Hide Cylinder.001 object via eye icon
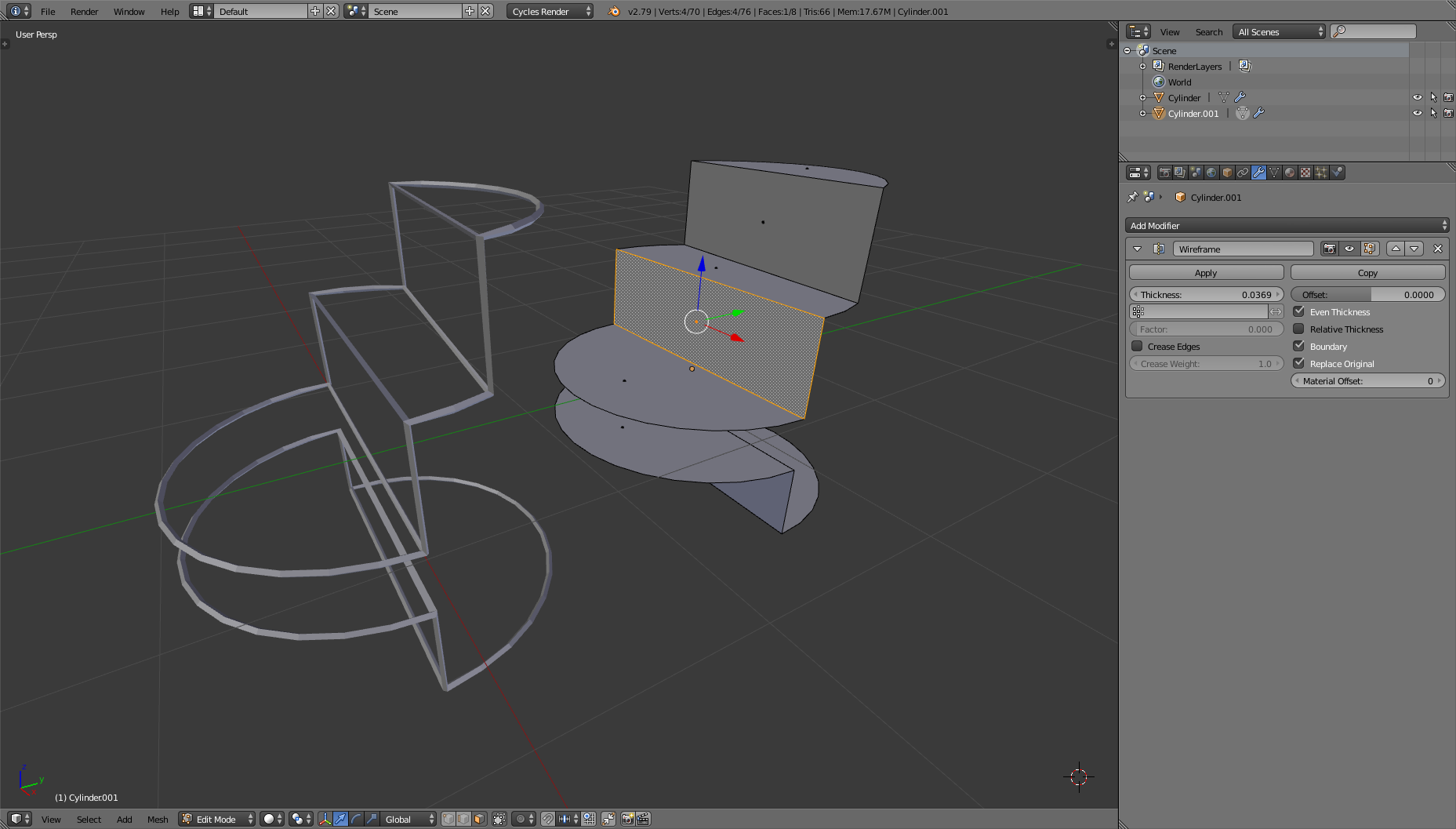Screen dimensions: 1456x829 pyautogui.click(x=1418, y=113)
